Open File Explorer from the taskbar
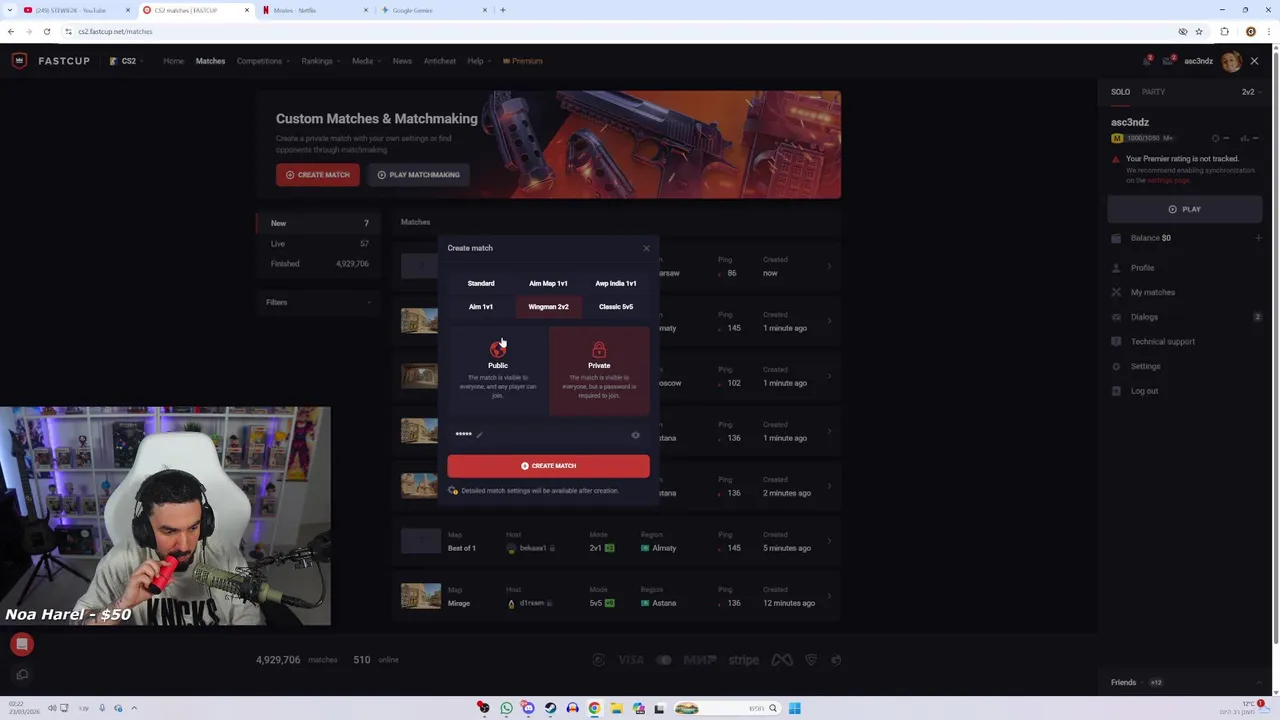The width and height of the screenshot is (1280, 720). [616, 708]
